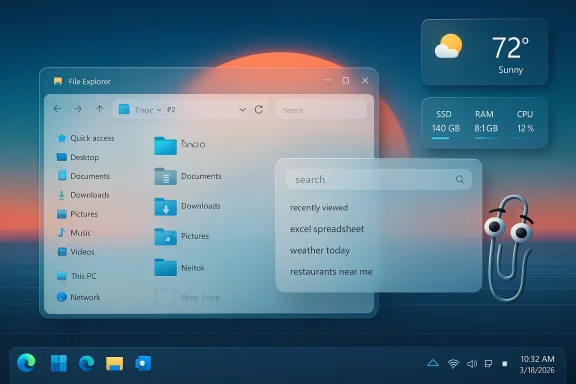Viewport: 576px width, 384px height.
Task: Click the Network globe icon in the sidebar
Action: (x=62, y=297)
